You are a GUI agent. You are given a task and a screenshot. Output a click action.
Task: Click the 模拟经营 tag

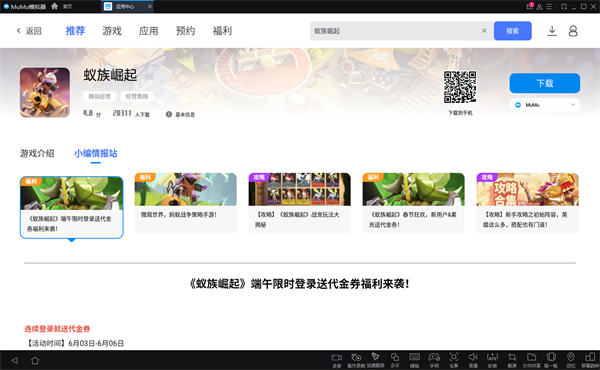pos(99,96)
